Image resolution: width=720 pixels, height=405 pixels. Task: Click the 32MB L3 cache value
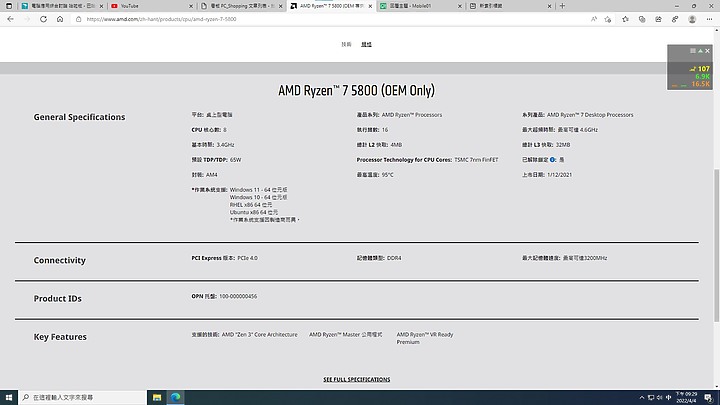pos(563,145)
